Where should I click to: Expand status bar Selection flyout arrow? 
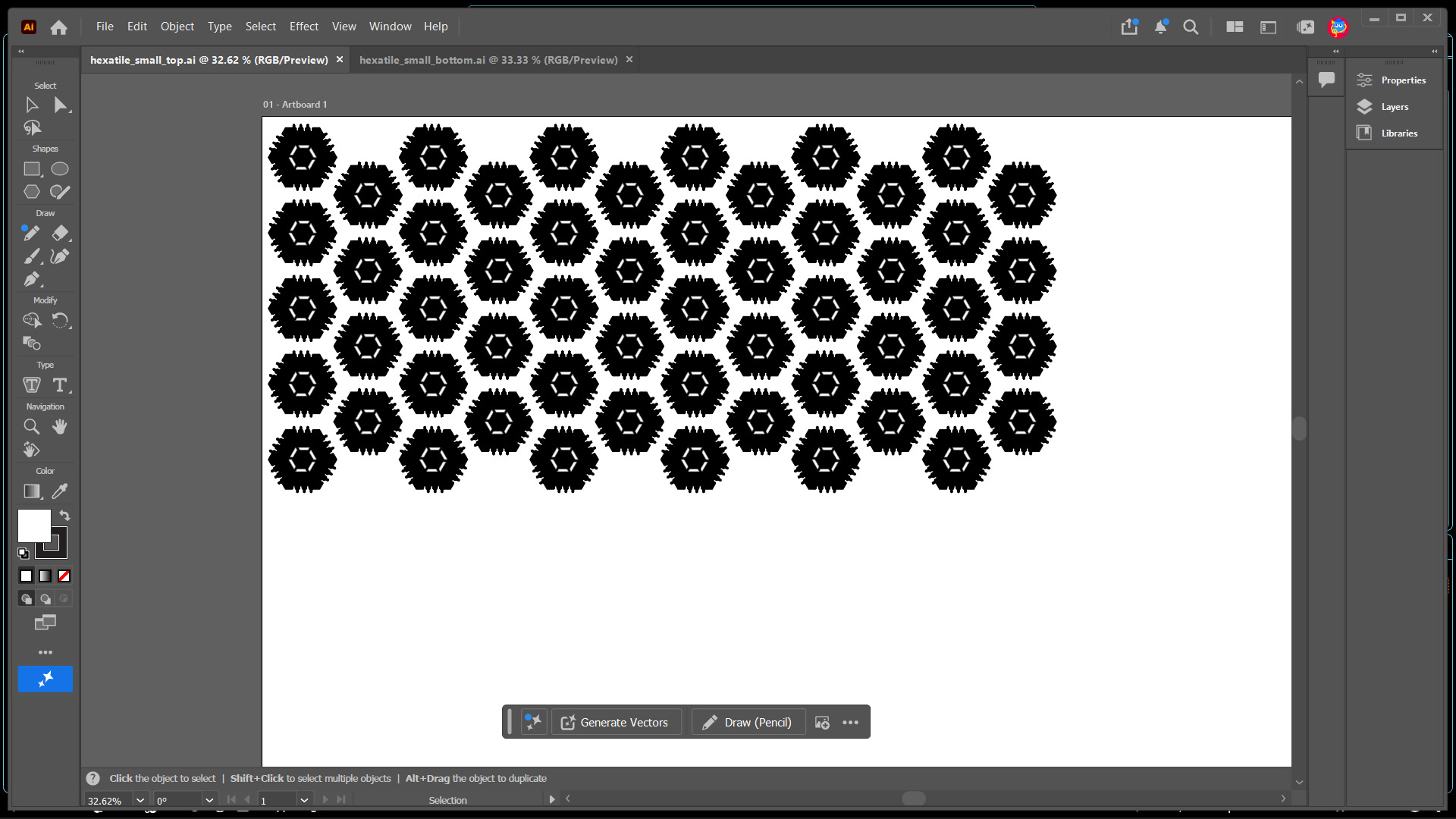point(552,799)
